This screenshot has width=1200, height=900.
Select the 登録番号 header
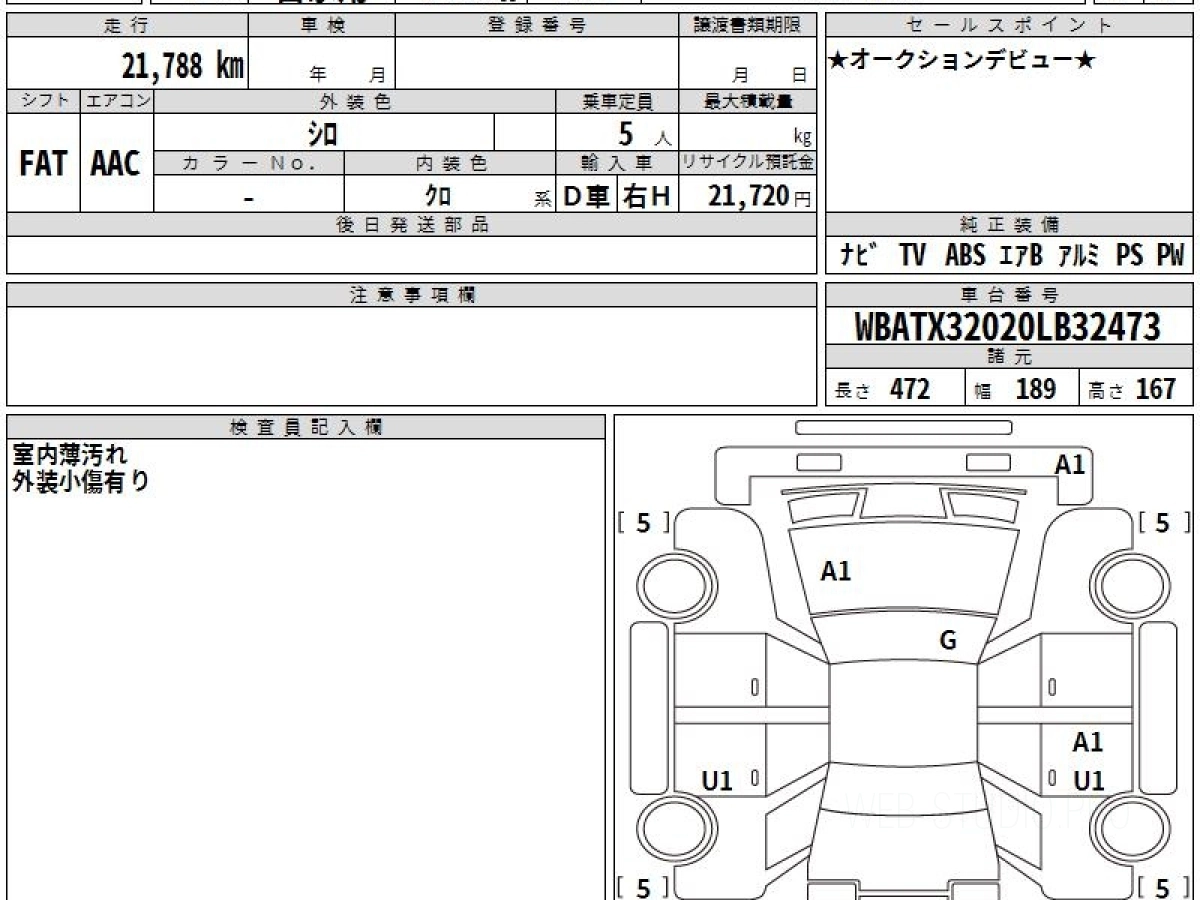(537, 26)
